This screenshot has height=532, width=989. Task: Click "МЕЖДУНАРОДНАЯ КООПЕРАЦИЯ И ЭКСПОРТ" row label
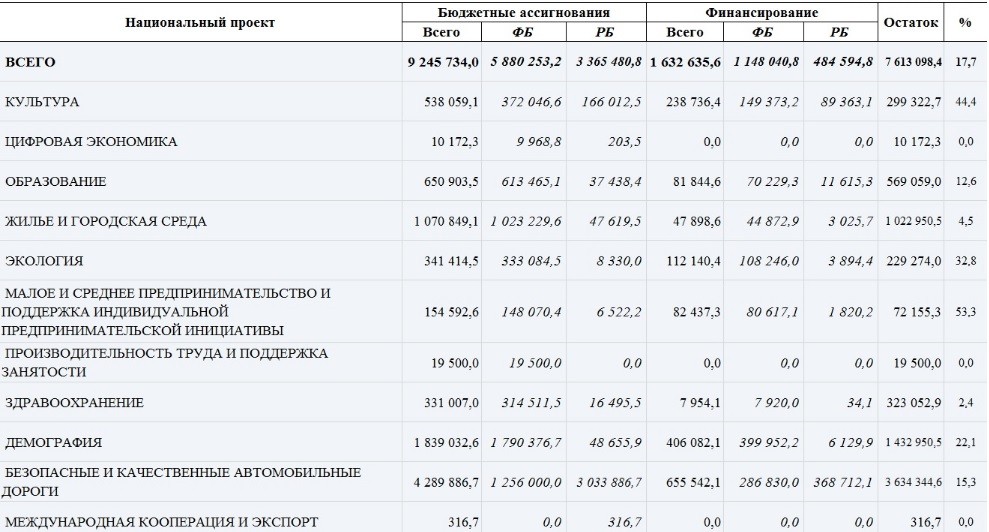click(x=162, y=521)
